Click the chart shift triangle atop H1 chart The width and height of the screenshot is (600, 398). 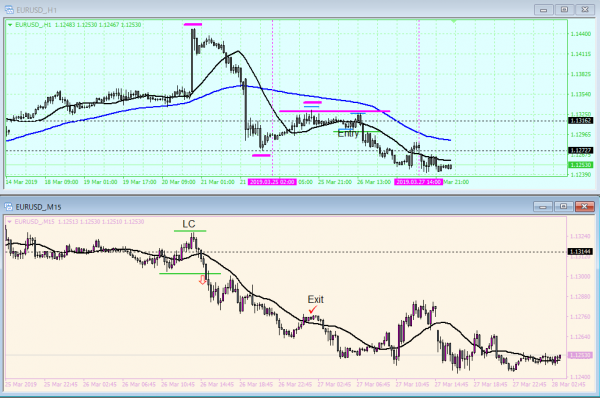453,22
